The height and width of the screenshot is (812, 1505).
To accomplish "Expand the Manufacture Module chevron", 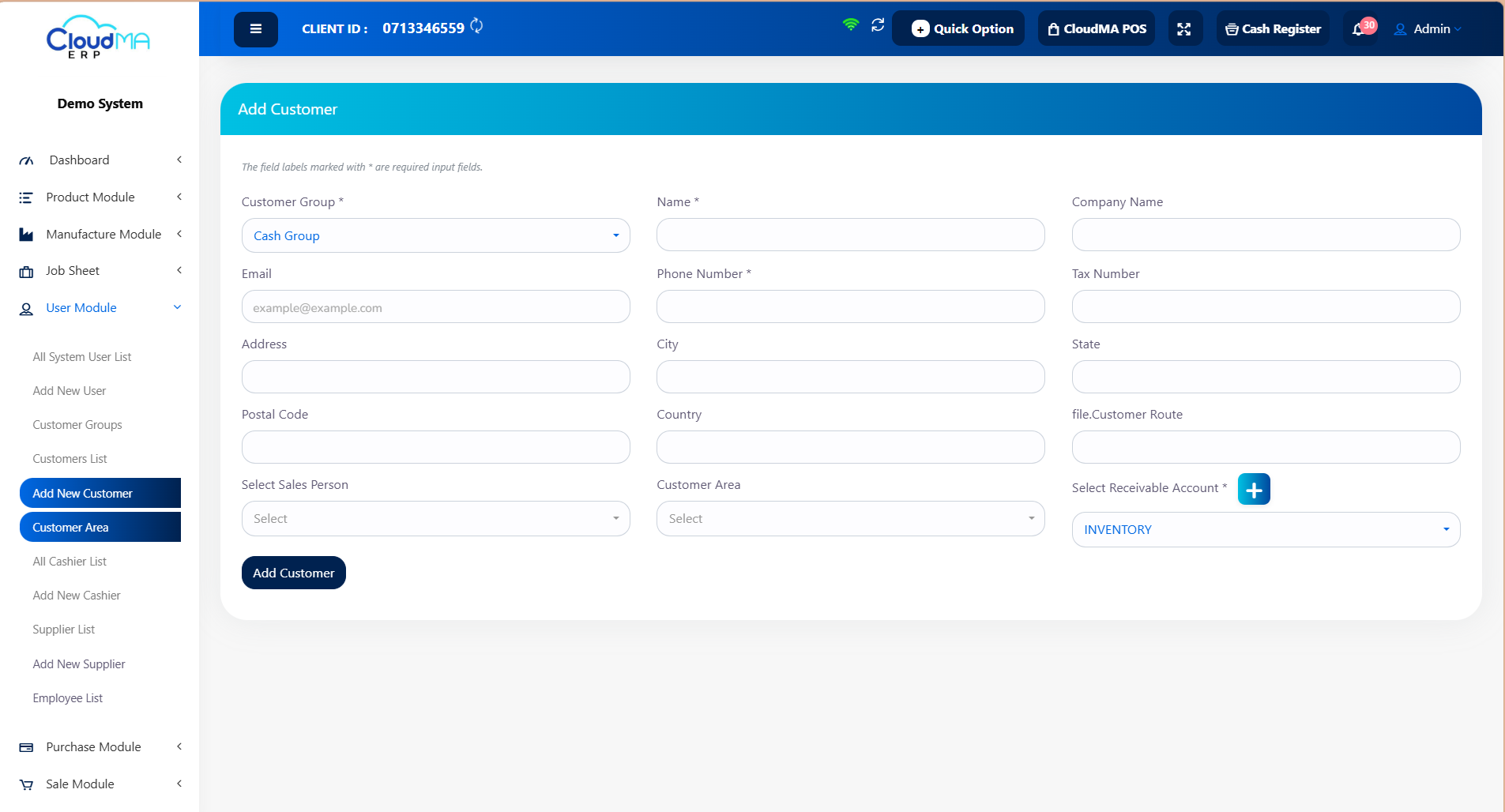I will point(179,234).
